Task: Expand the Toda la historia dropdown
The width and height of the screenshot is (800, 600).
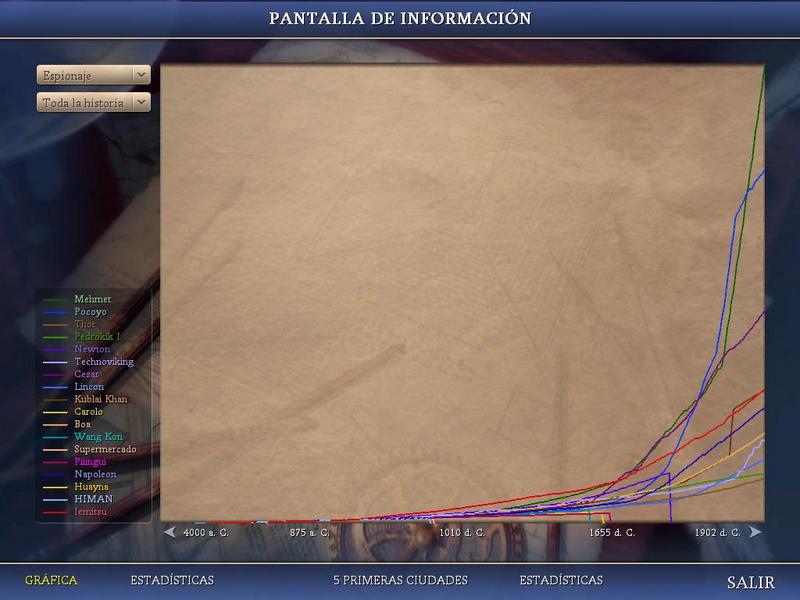Action: point(93,103)
